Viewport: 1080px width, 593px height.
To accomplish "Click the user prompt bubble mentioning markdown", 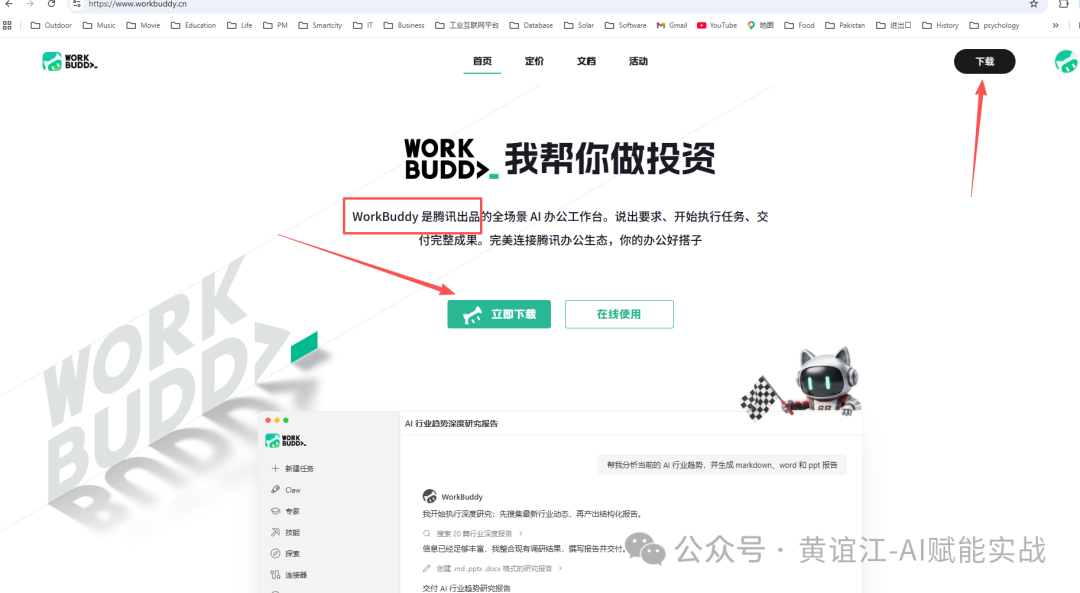I will click(x=722, y=465).
